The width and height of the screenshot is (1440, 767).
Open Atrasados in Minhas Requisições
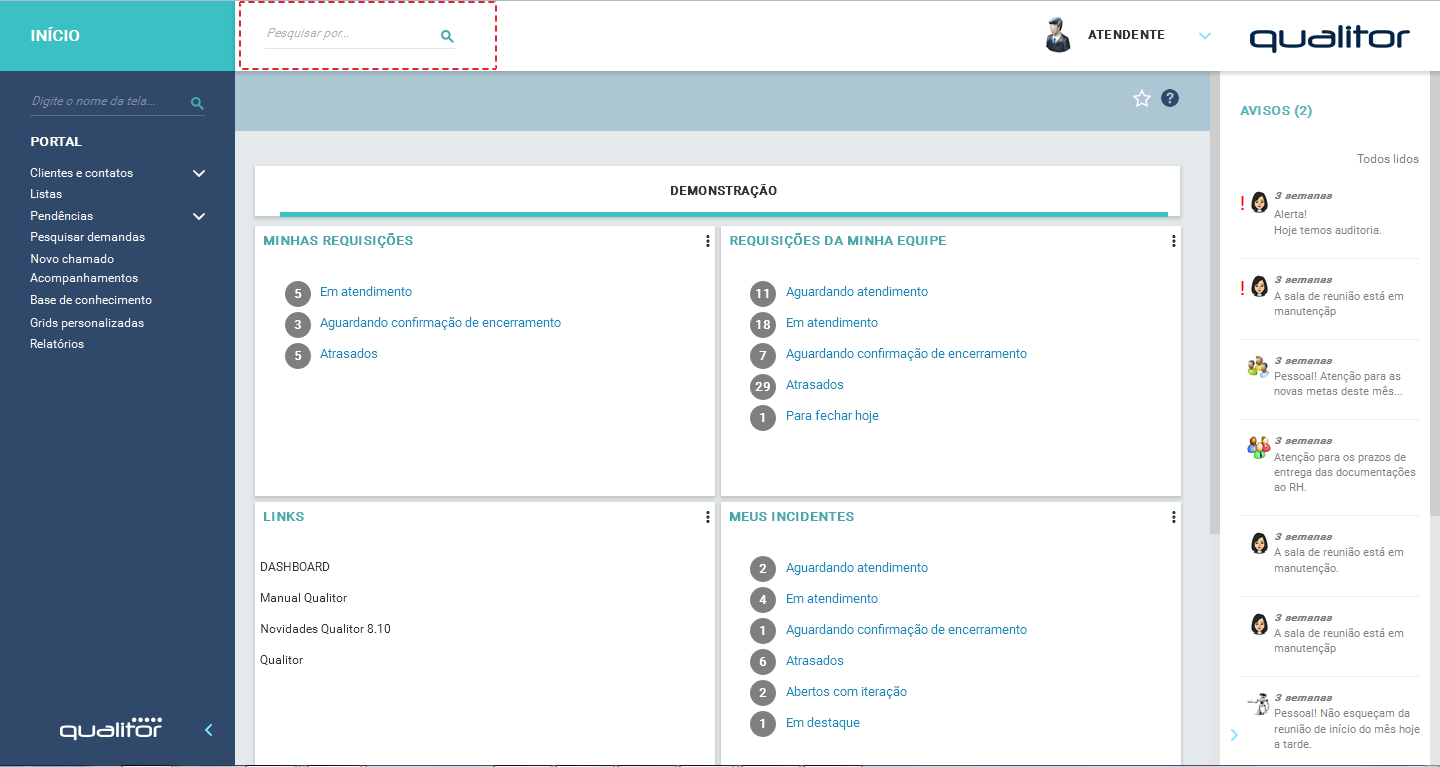[x=348, y=354]
